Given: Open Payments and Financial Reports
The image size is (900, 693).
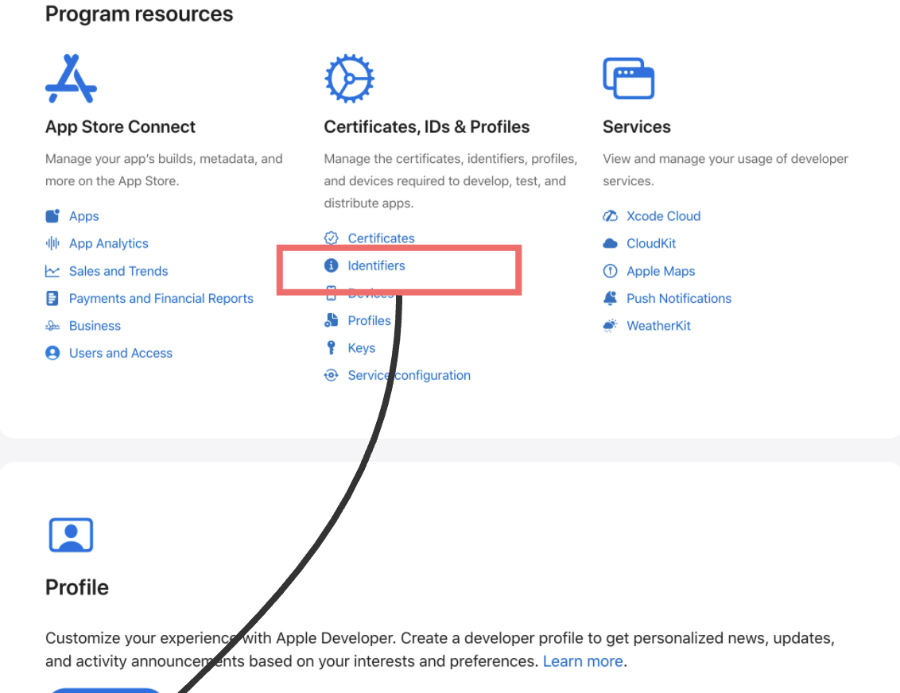Looking at the screenshot, I should (161, 299).
